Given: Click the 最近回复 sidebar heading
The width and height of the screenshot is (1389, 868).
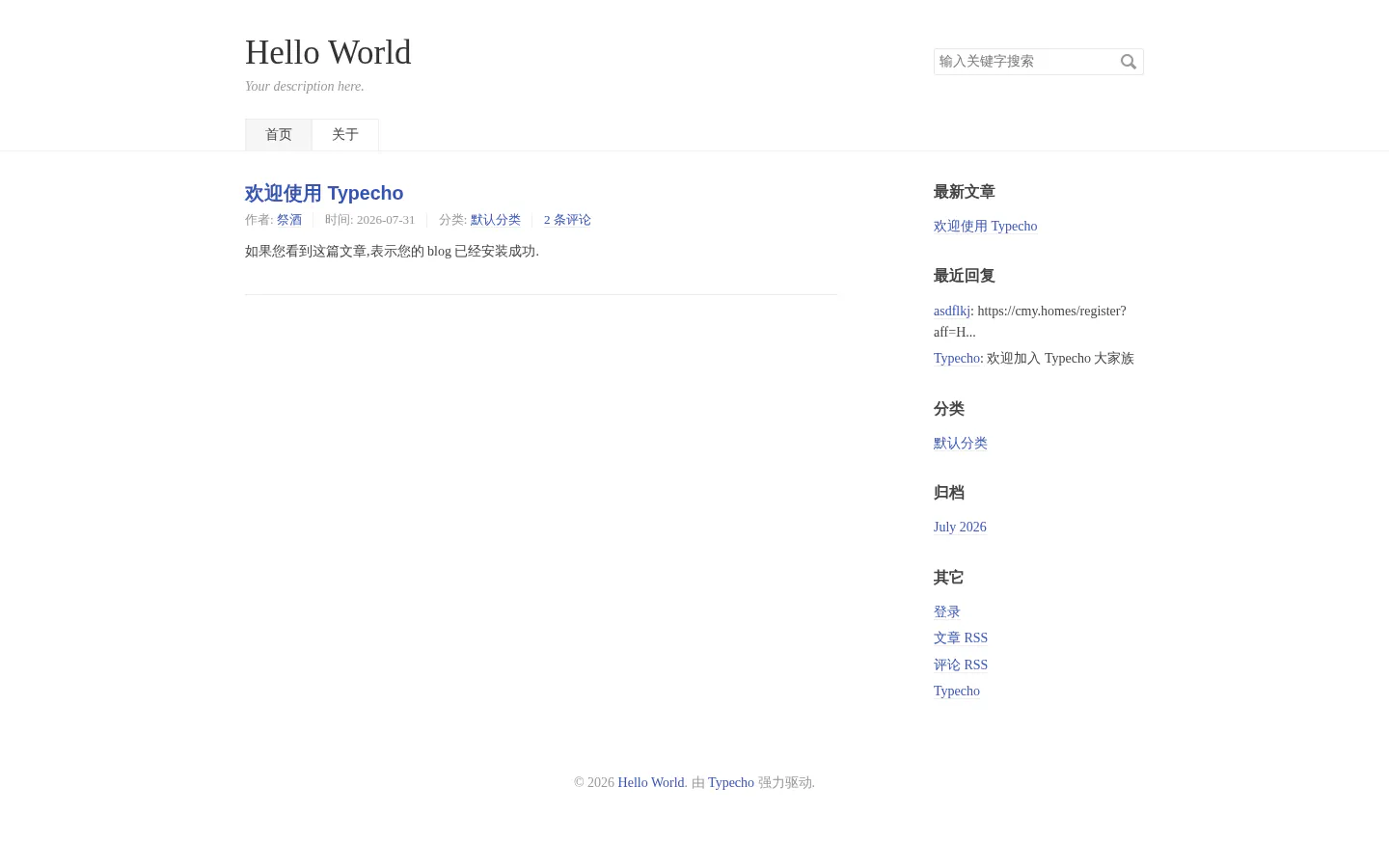Looking at the screenshot, I should coord(965,276).
